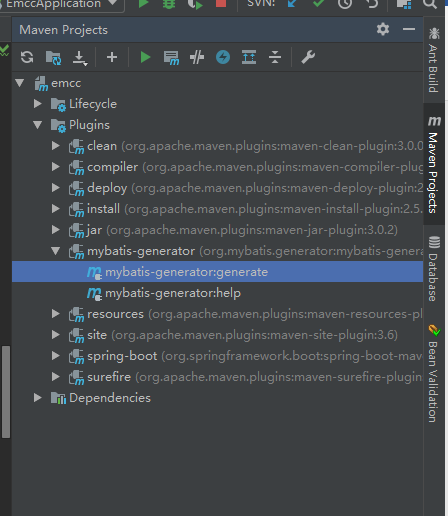448x516 pixels.
Task: Show SVN history clock icon
Action: tap(345, 3)
